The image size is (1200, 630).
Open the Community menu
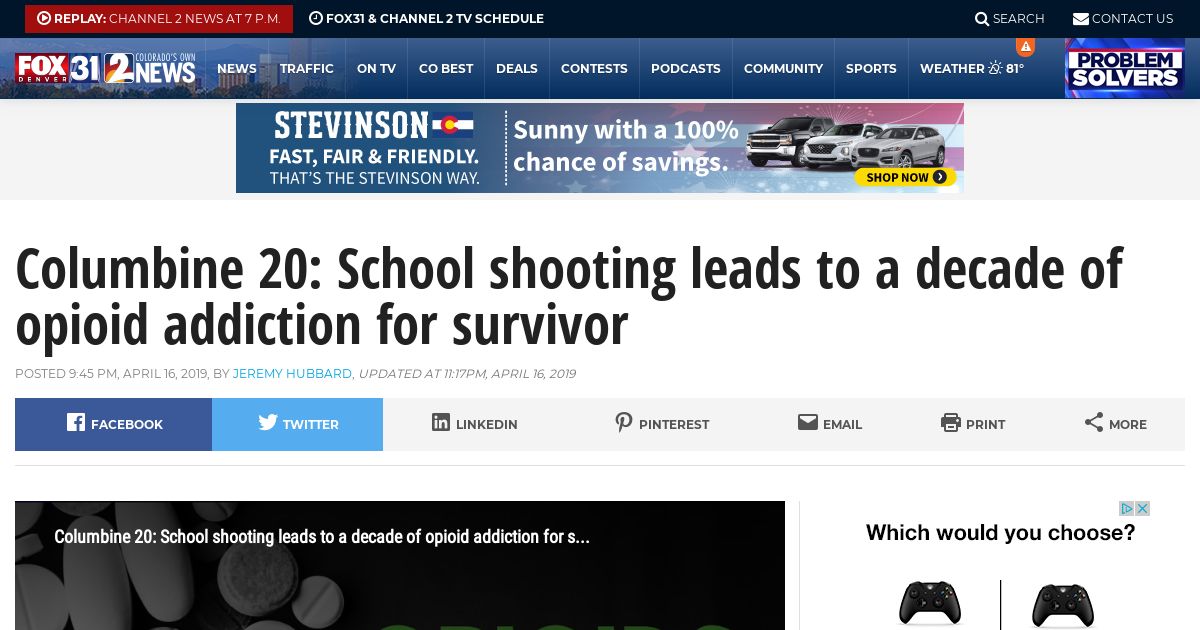click(x=783, y=69)
